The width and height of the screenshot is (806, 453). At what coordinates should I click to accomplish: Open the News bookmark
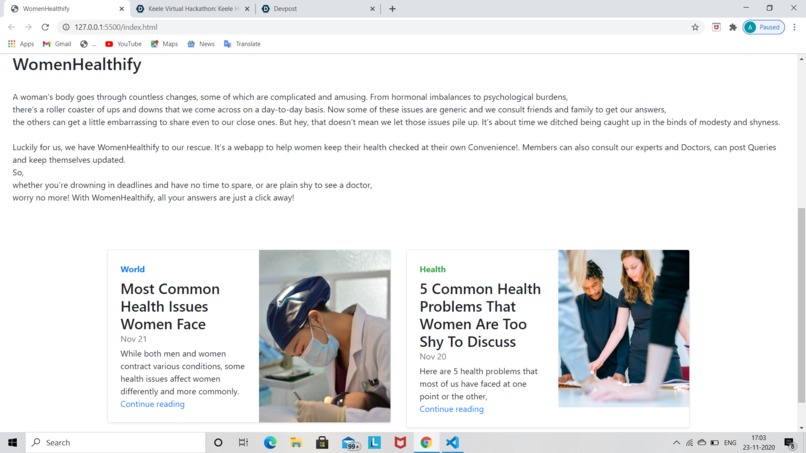pyautogui.click(x=201, y=44)
